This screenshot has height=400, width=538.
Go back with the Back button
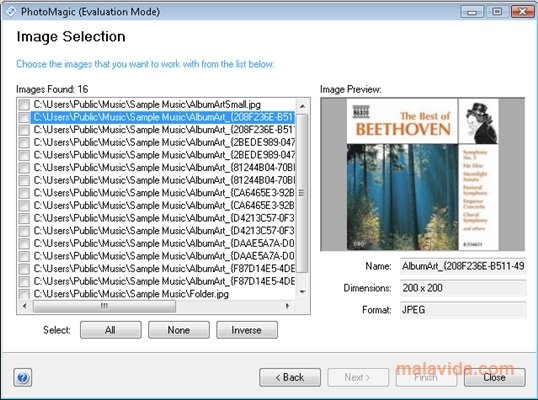[290, 377]
